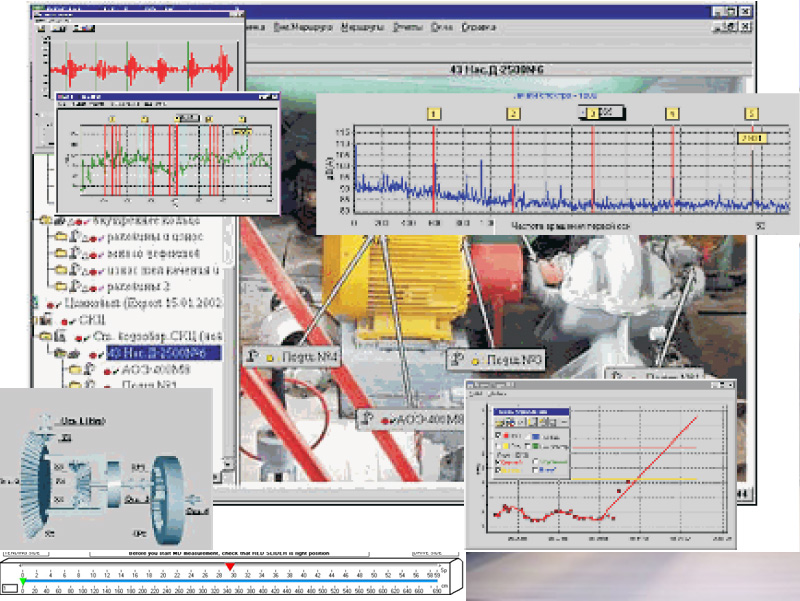Click the Подш.№3 bearing label on the photo
This screenshot has height=601, width=800.
496,360
